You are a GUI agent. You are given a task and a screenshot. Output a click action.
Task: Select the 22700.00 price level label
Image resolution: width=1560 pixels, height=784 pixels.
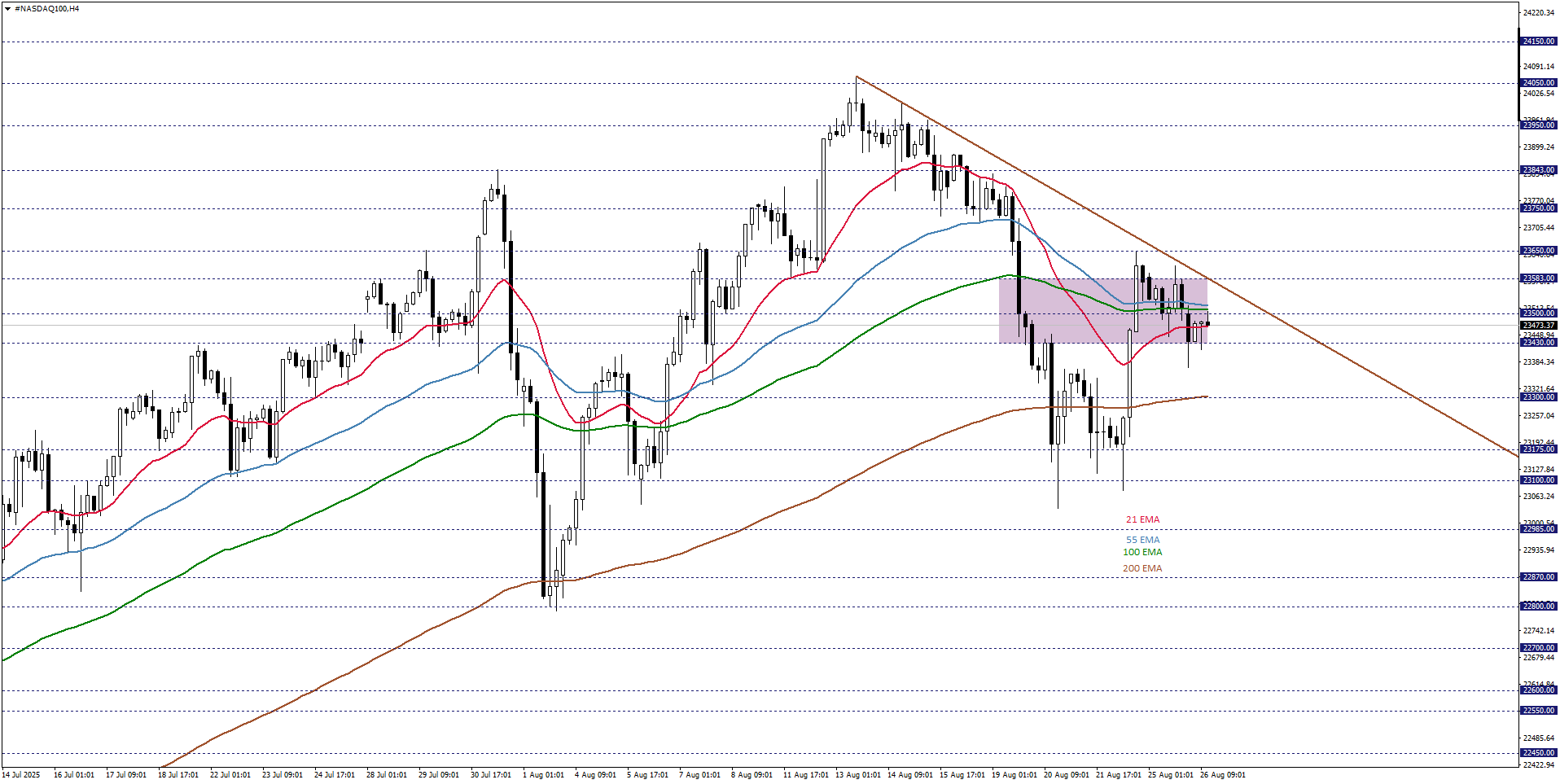[x=1538, y=649]
